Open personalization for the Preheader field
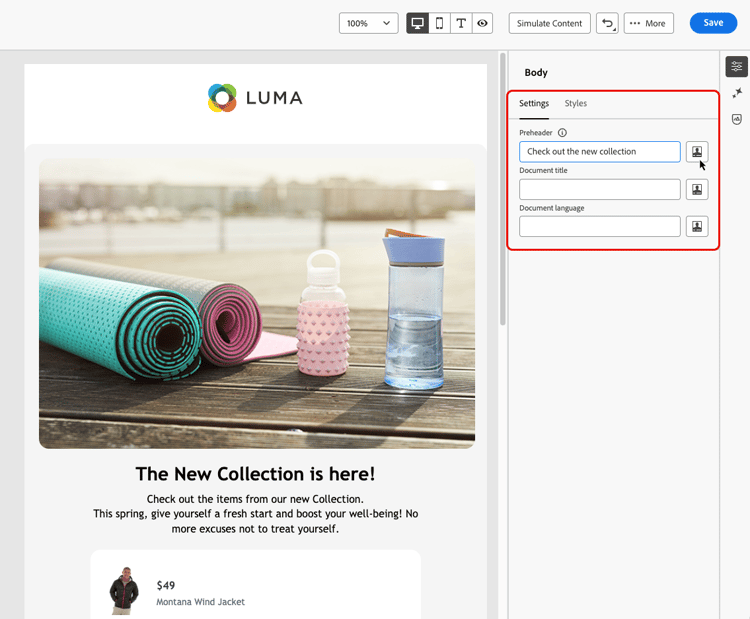750x619 pixels. click(697, 152)
